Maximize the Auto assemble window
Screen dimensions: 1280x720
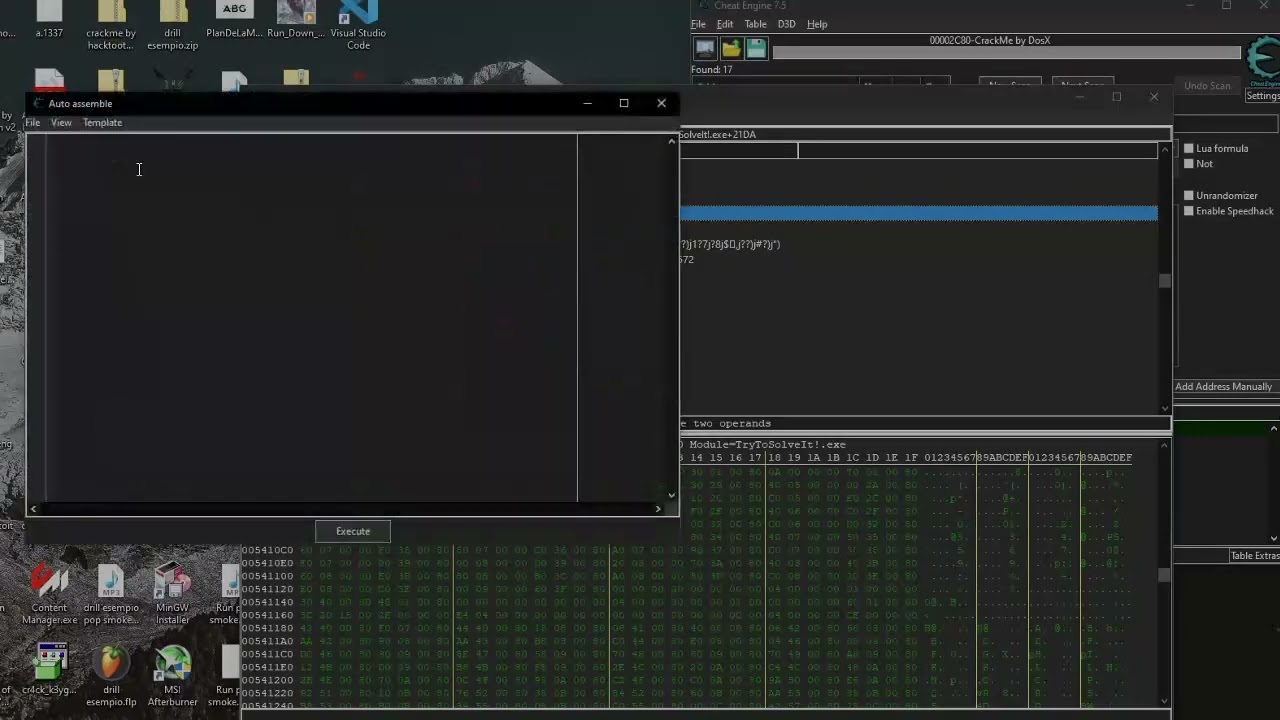(x=624, y=103)
